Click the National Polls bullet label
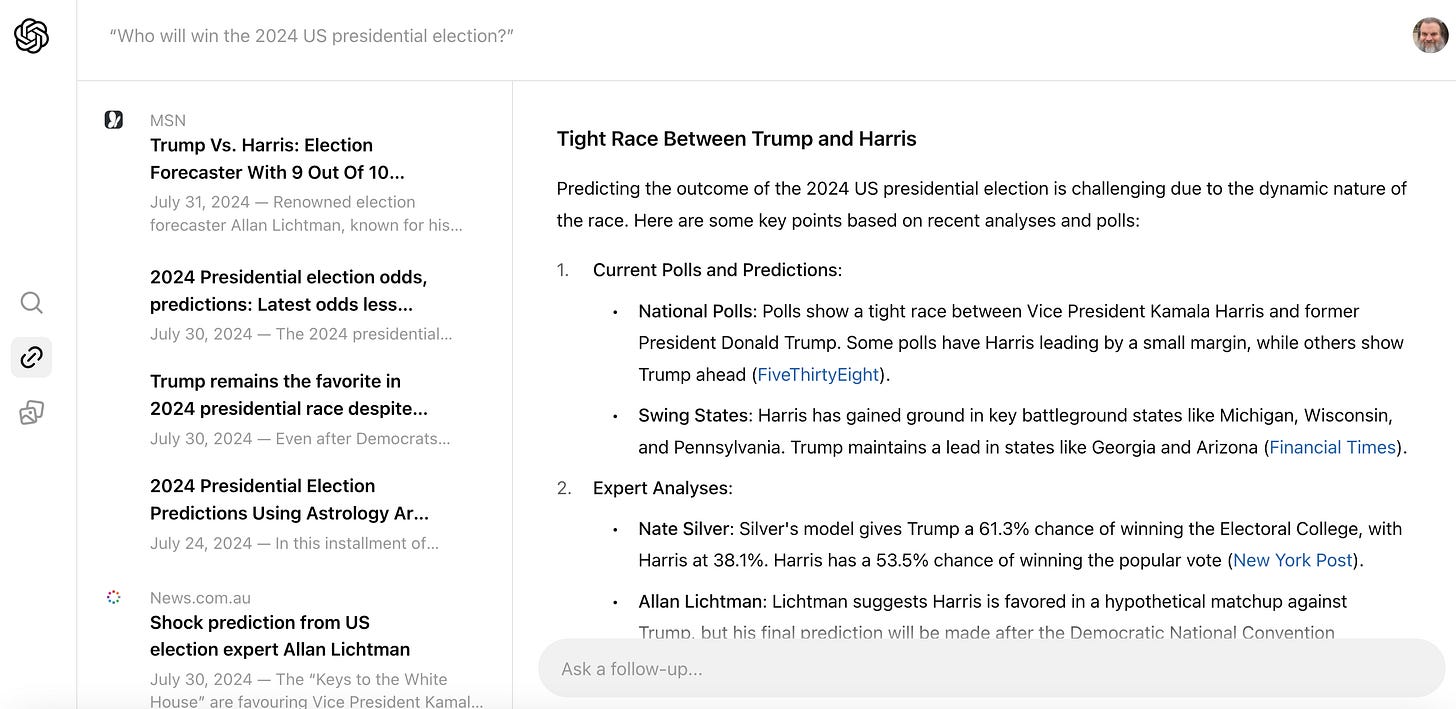The width and height of the screenshot is (1456, 709). tap(698, 311)
